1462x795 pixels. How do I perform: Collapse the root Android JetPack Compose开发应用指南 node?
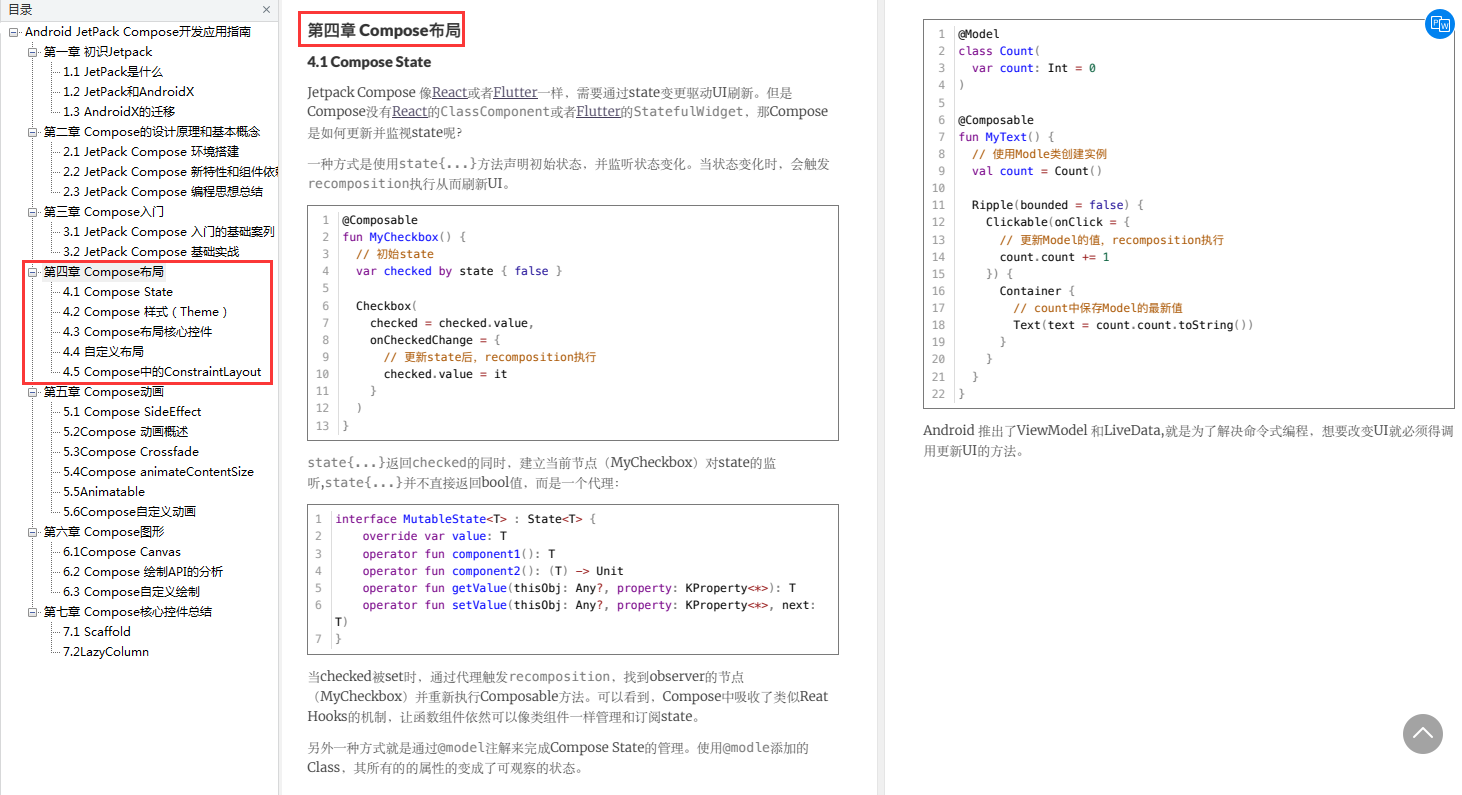[14, 32]
